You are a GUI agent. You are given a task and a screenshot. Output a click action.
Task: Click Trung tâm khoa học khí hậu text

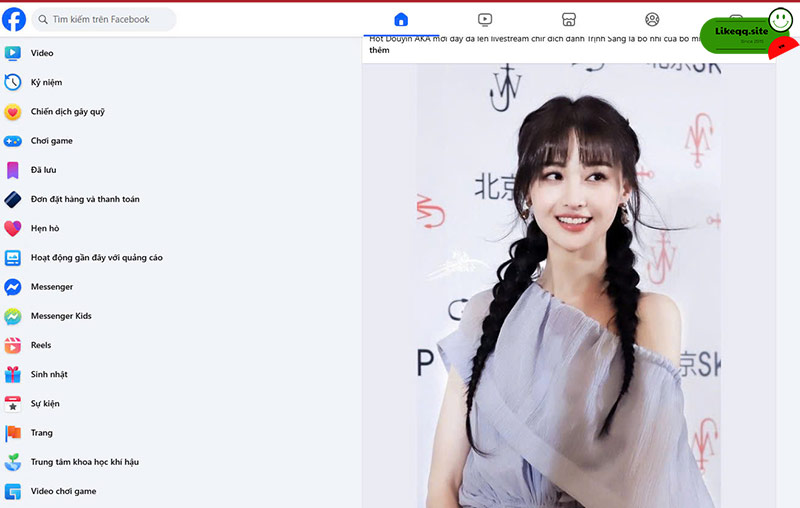coord(85,462)
